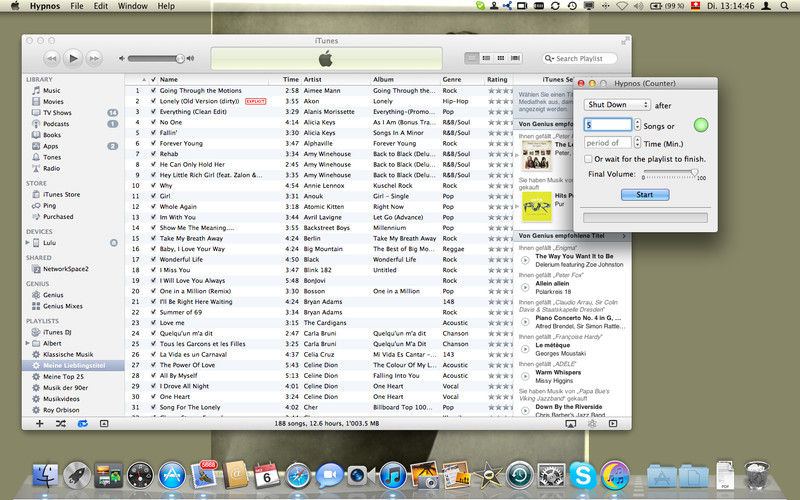Click the Search Playlist field
Image resolution: width=800 pixels, height=500 pixels.
580,59
